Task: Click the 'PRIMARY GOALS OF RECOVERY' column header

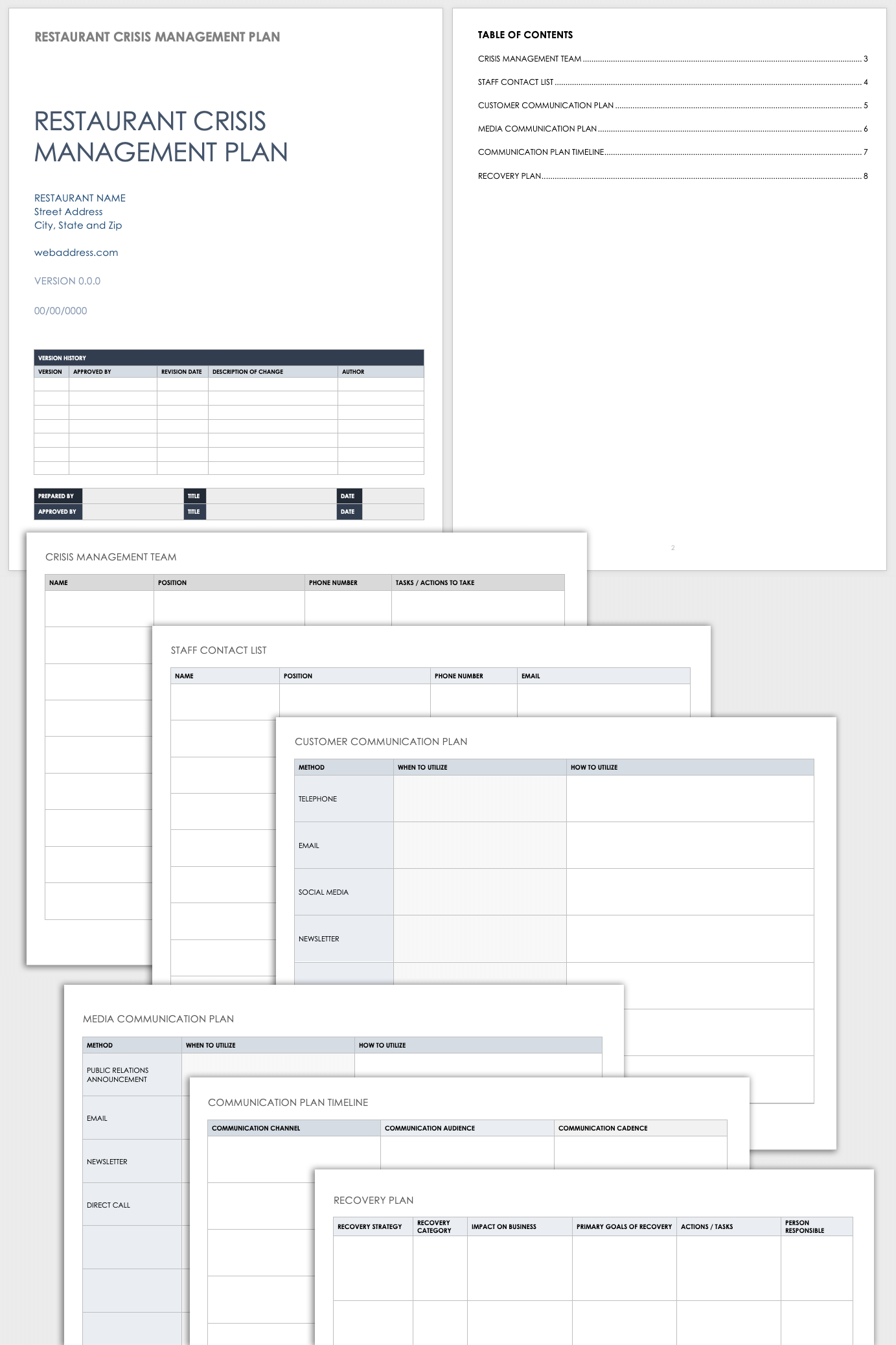Action: click(x=625, y=1226)
